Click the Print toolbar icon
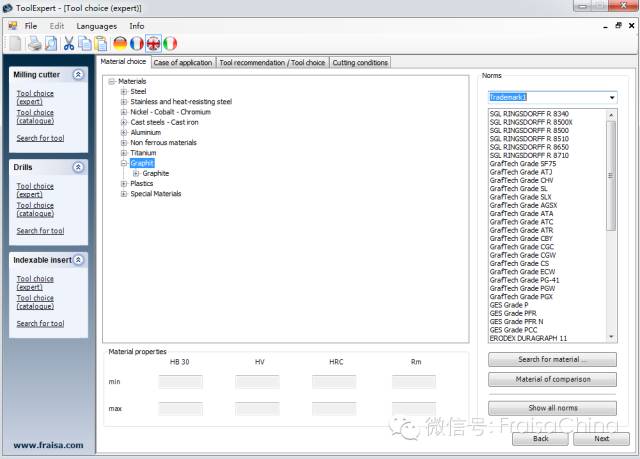The height and width of the screenshot is (459, 640). [35, 43]
